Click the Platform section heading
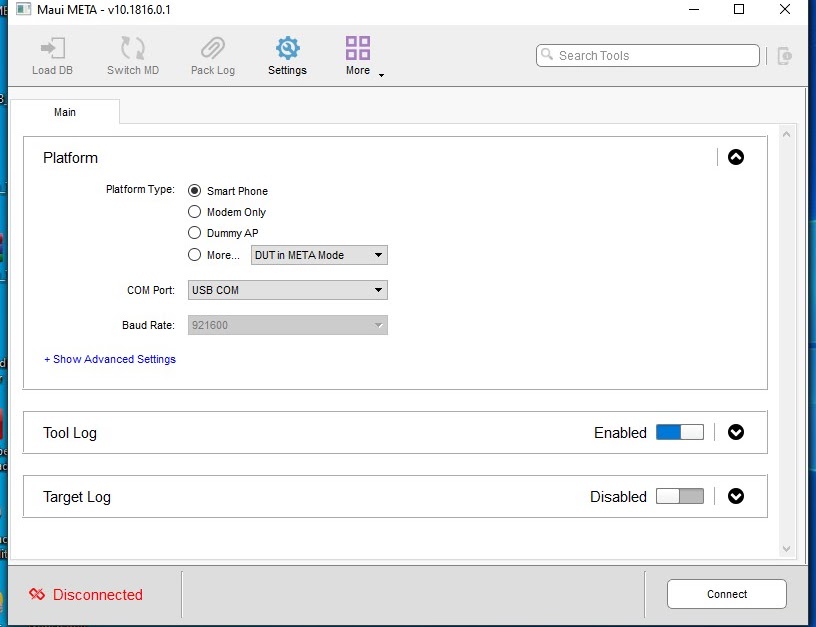816x627 pixels. (70, 158)
